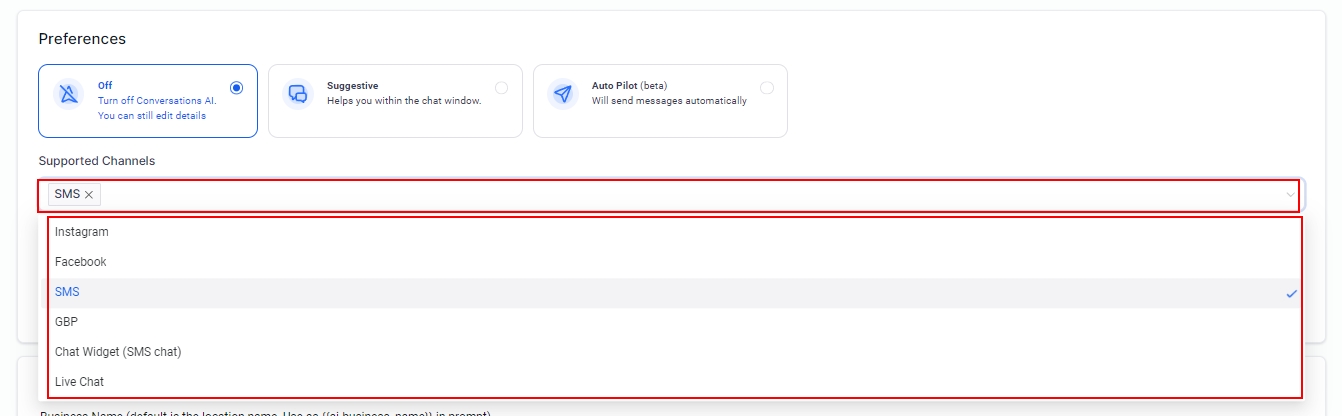The height and width of the screenshot is (416, 1342).
Task: Choose Instagram from the channels list
Action: pyautogui.click(x=82, y=232)
